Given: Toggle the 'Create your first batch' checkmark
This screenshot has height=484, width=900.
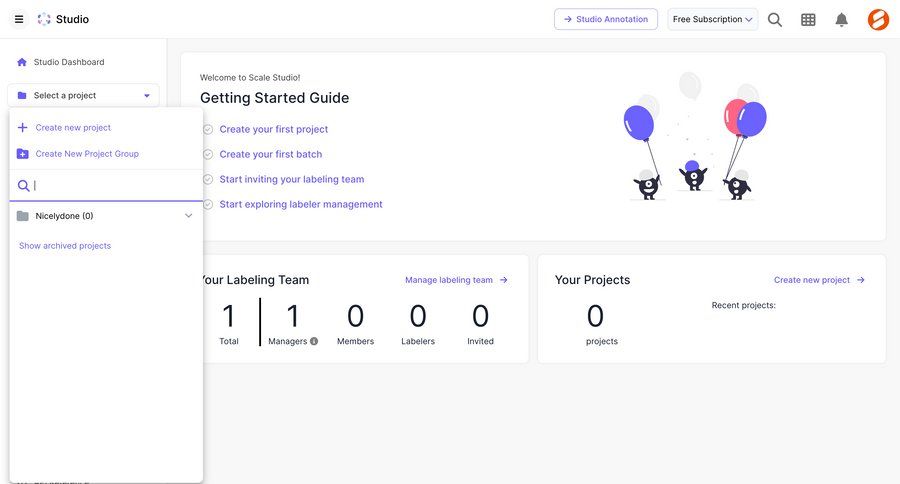Looking at the screenshot, I should click(208, 154).
